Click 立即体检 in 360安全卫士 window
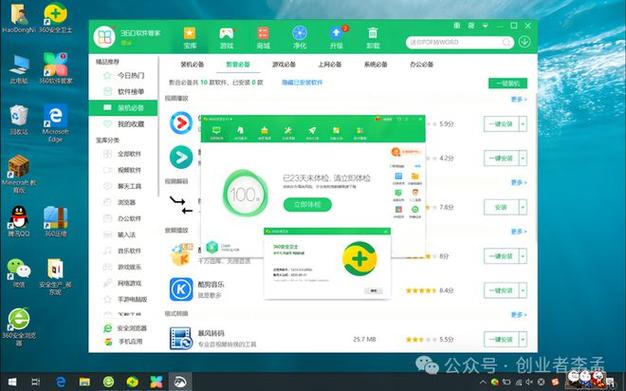Viewport: 626px width, 391px height. (307, 204)
